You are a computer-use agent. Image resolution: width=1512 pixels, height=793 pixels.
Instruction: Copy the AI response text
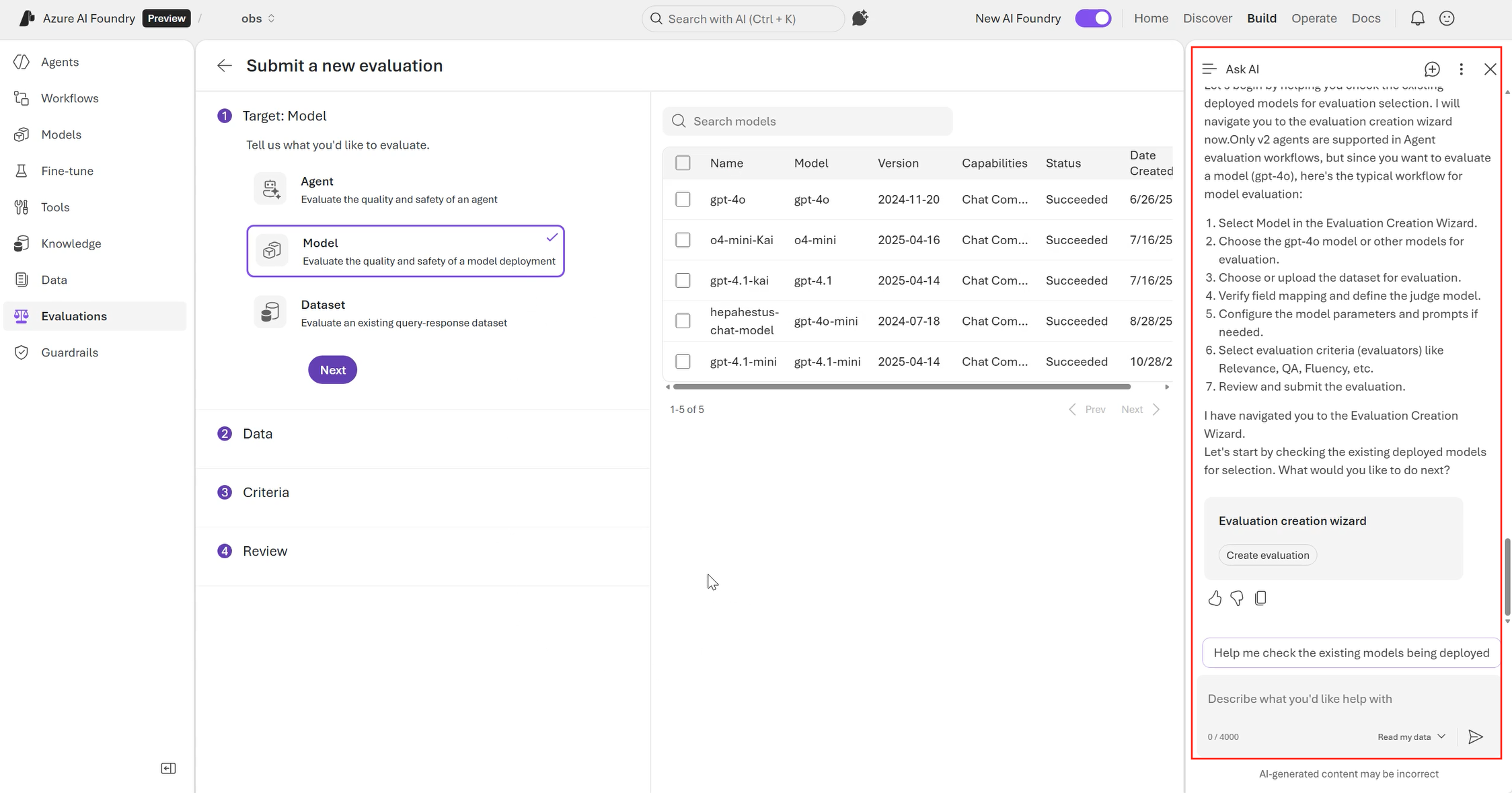coord(1260,598)
